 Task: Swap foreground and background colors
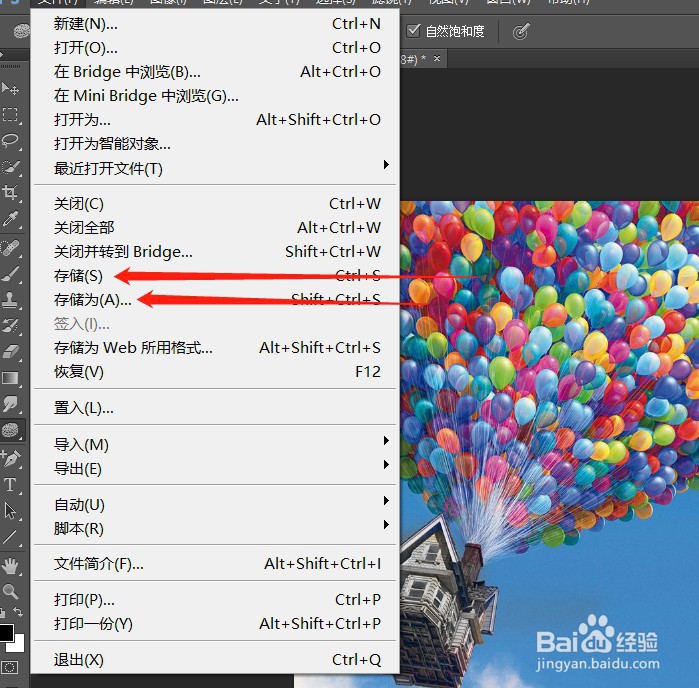coord(18,612)
